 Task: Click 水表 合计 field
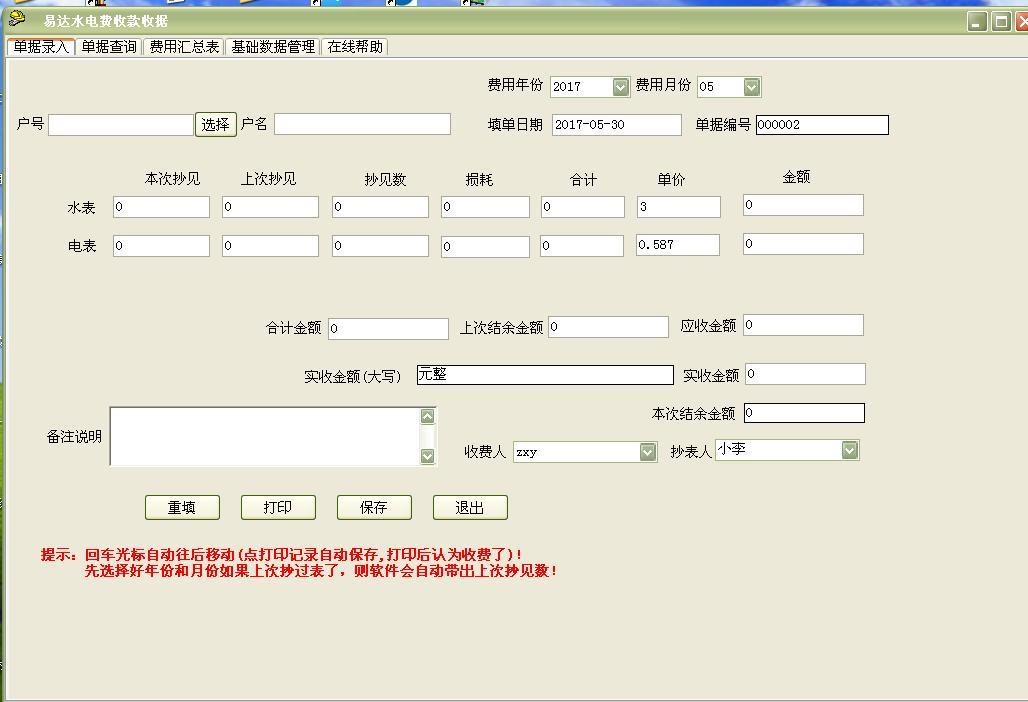(x=583, y=206)
